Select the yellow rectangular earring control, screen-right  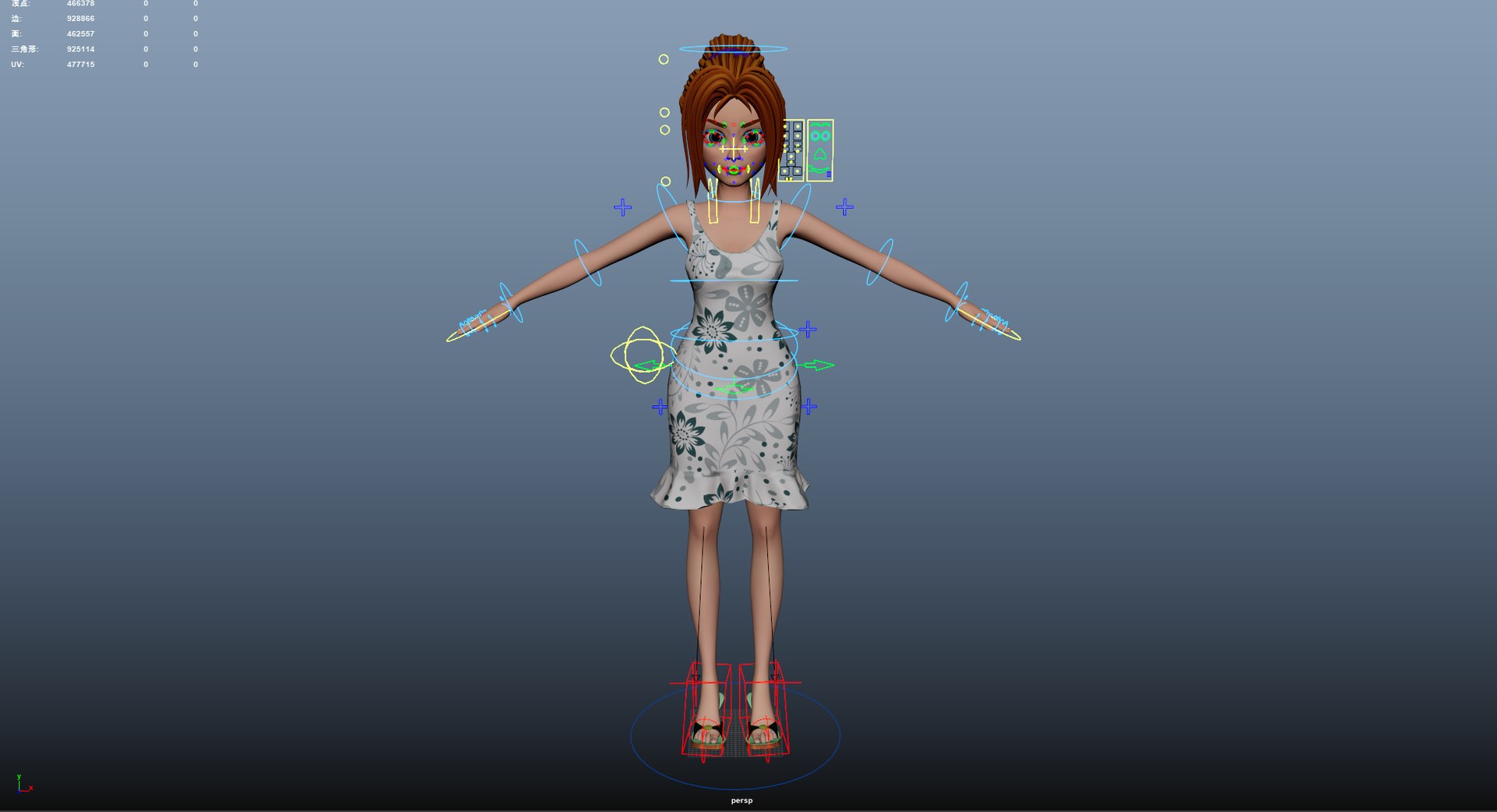755,201
